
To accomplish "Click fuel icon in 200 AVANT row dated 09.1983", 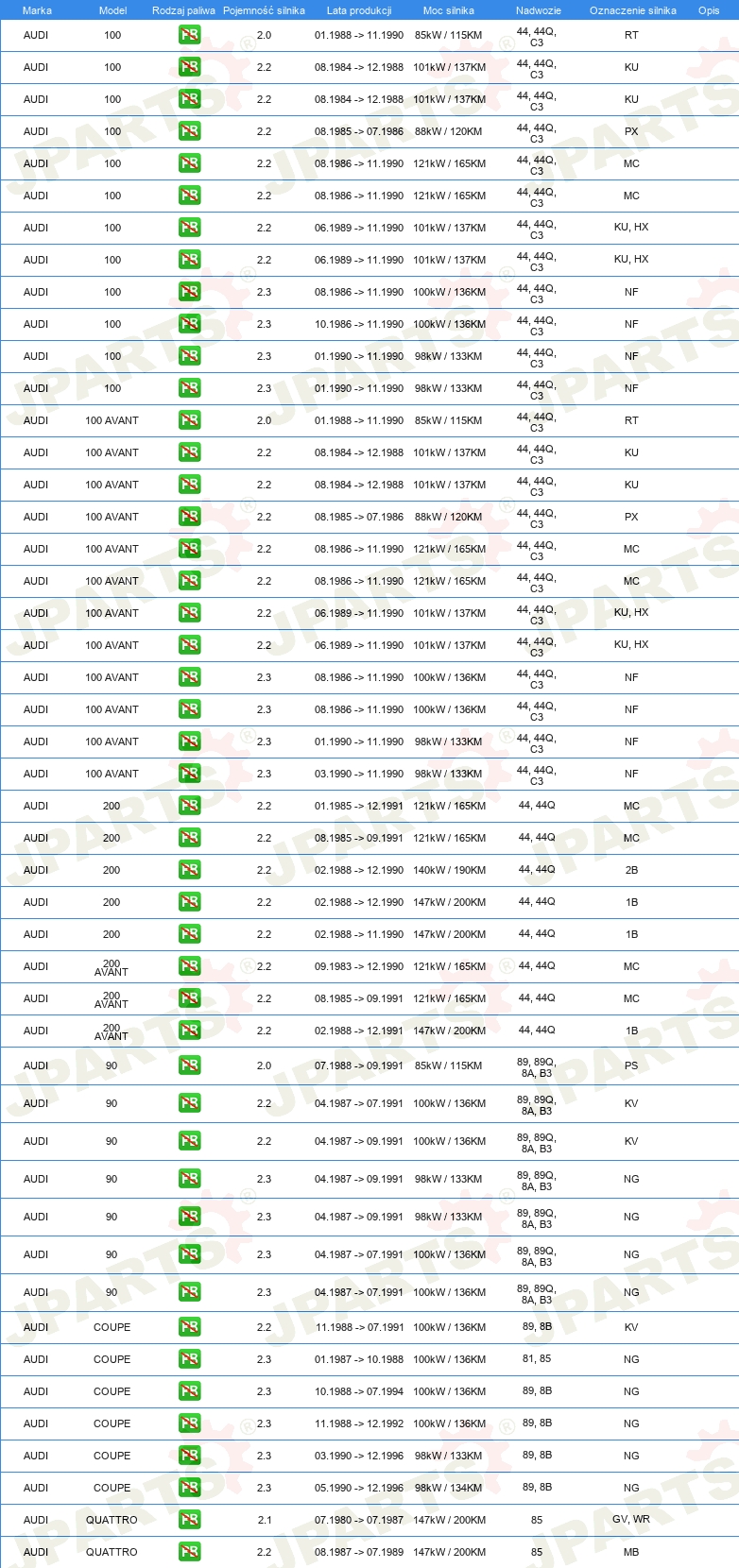I will (x=189, y=966).
